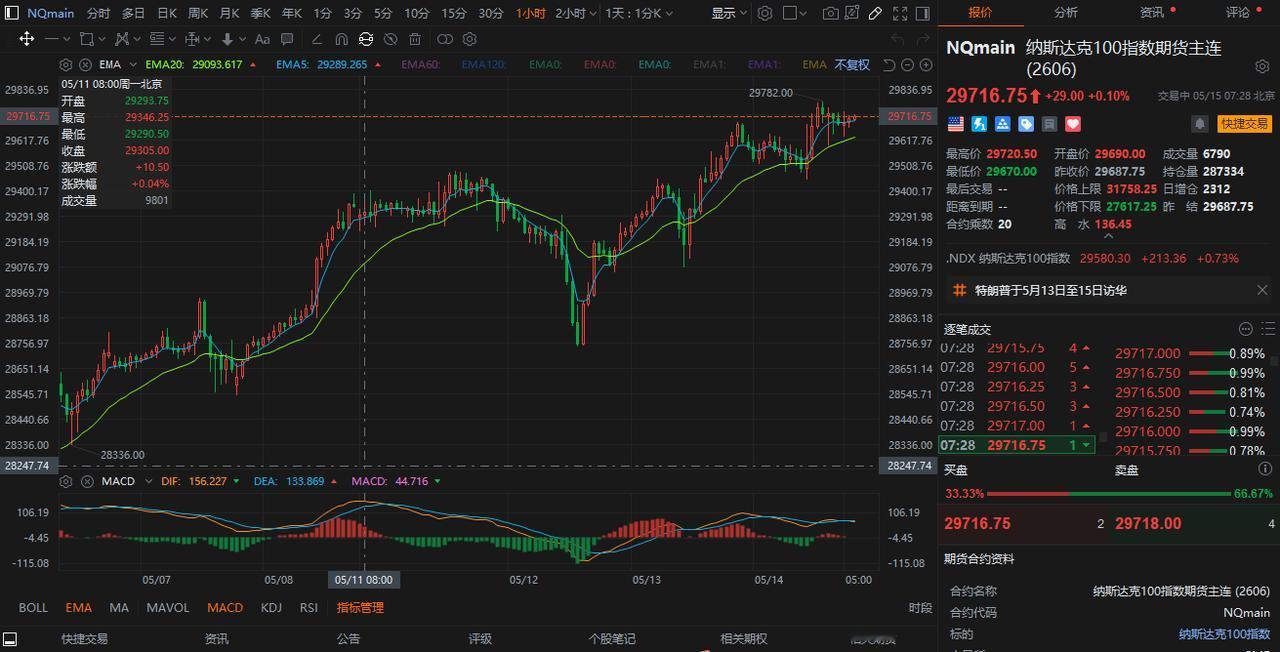The height and width of the screenshot is (652, 1280).
Task: Activate the magnet snap drawing mode
Action: click(341, 39)
